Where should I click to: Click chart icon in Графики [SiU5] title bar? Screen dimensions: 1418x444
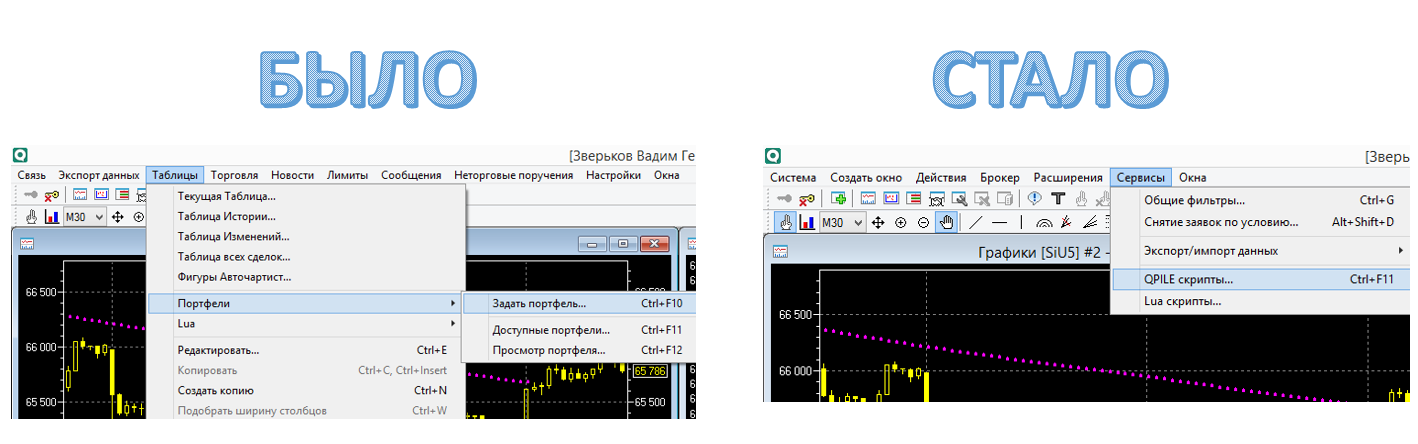point(780,251)
